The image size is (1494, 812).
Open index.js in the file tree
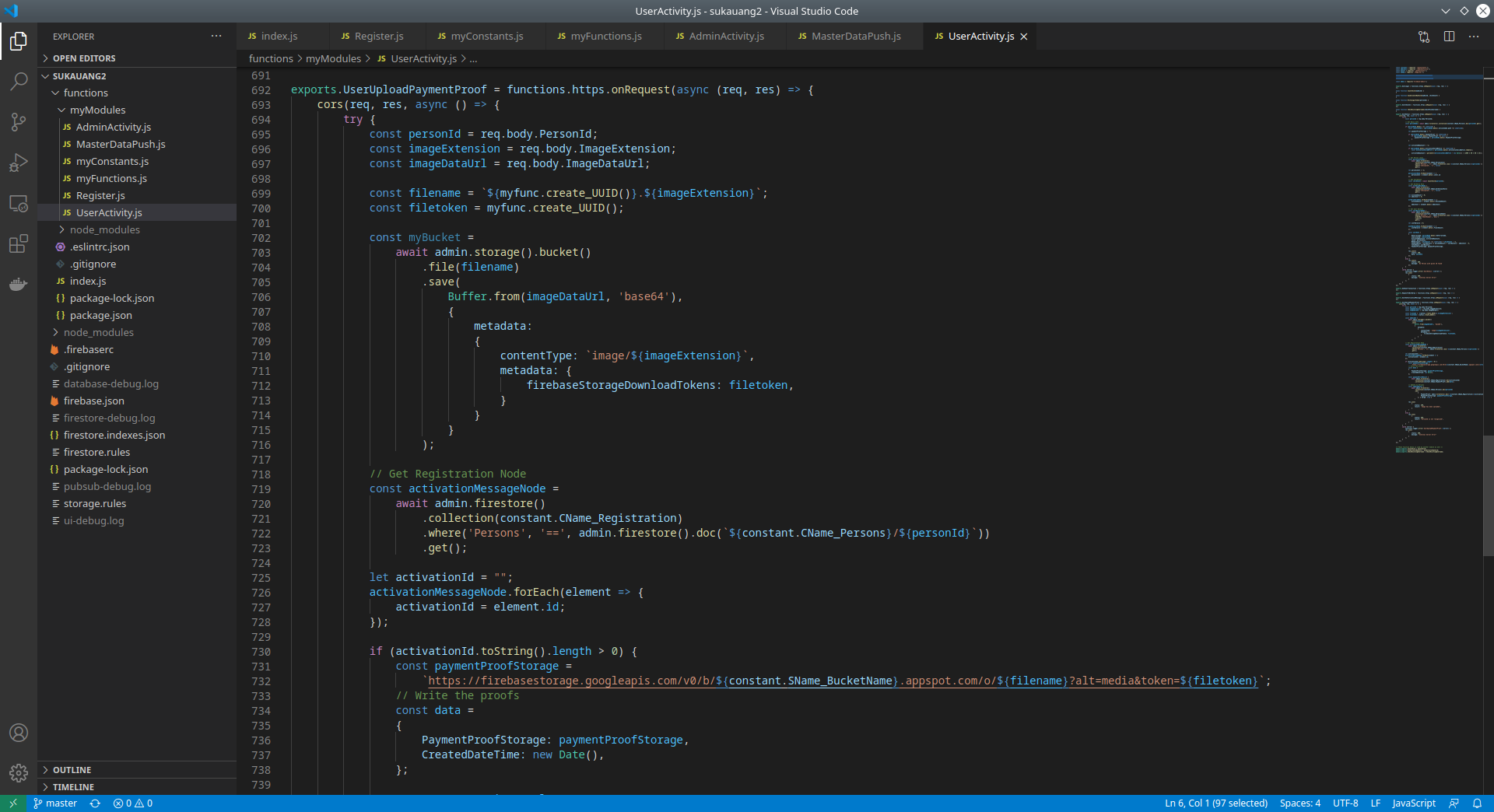[137, 282]
